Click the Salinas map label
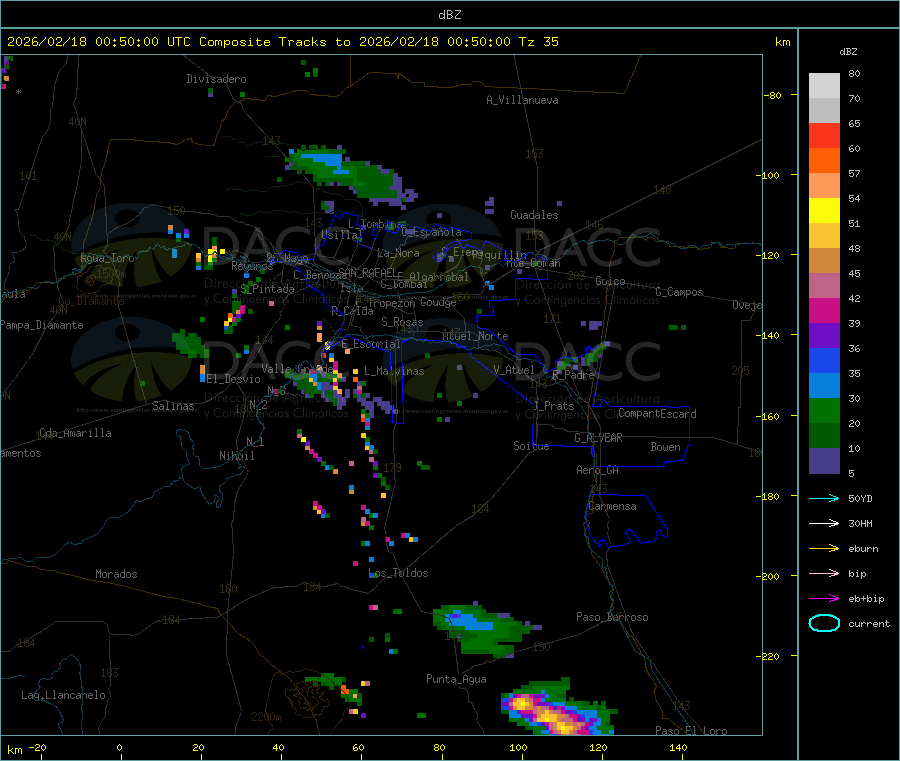 click(x=173, y=406)
